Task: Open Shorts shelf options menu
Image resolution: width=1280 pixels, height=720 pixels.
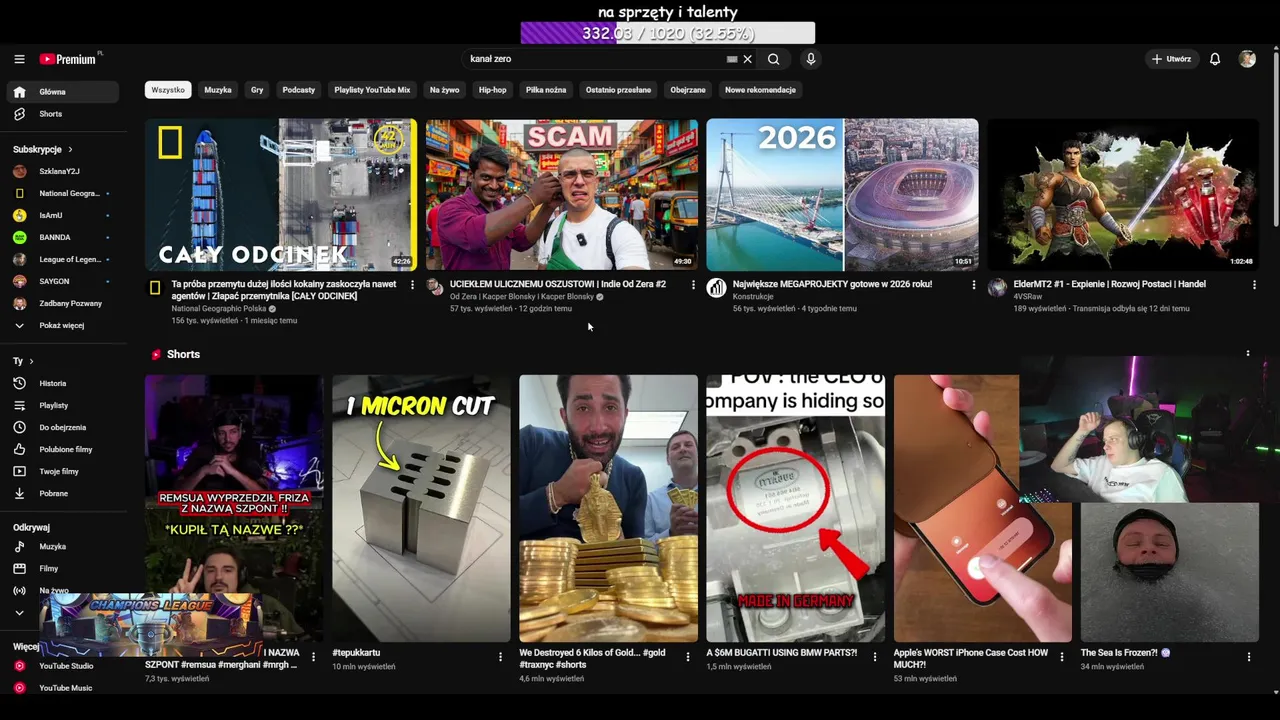Action: click(x=1247, y=353)
